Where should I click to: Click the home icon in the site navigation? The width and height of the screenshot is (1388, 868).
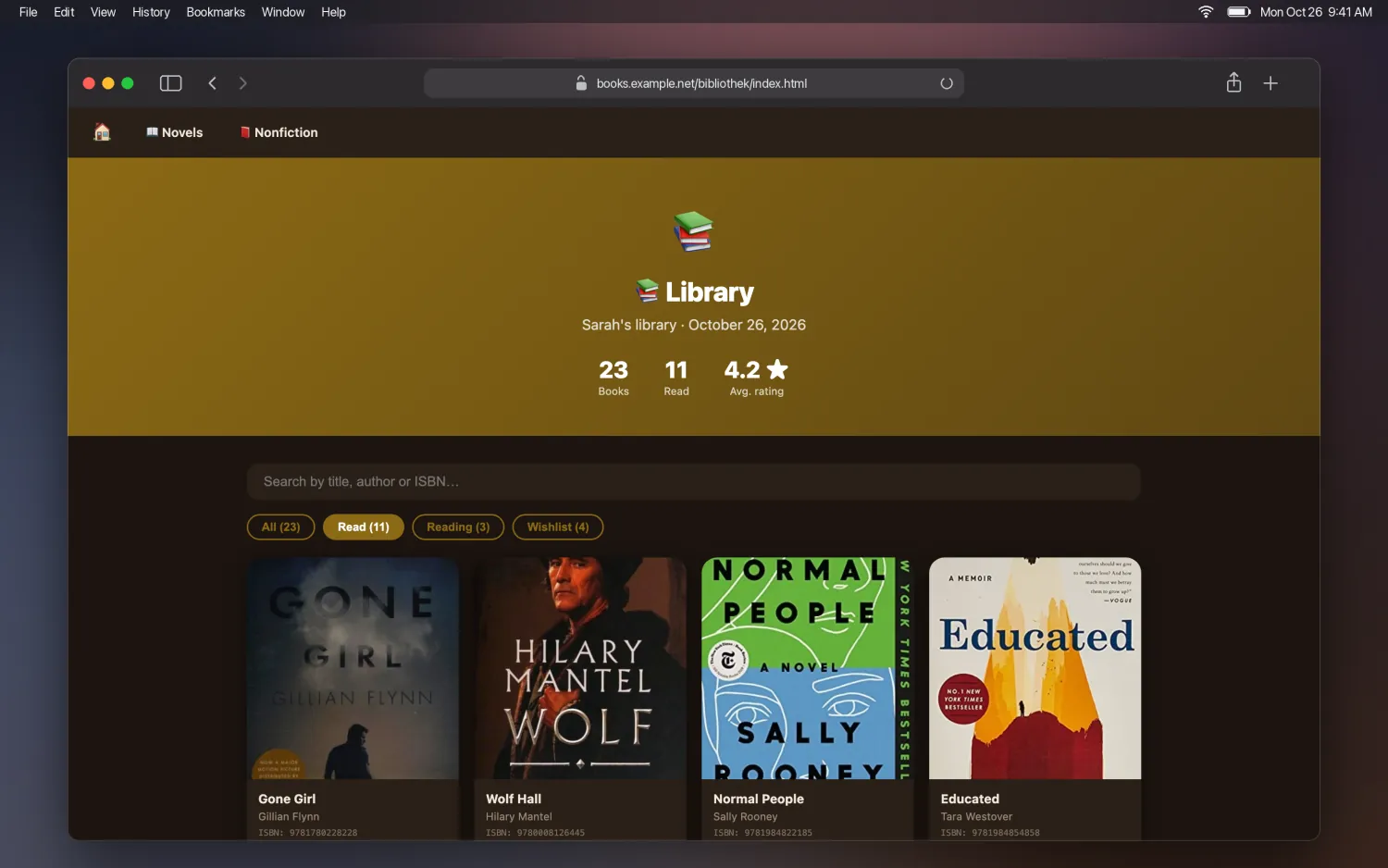pyautogui.click(x=102, y=132)
